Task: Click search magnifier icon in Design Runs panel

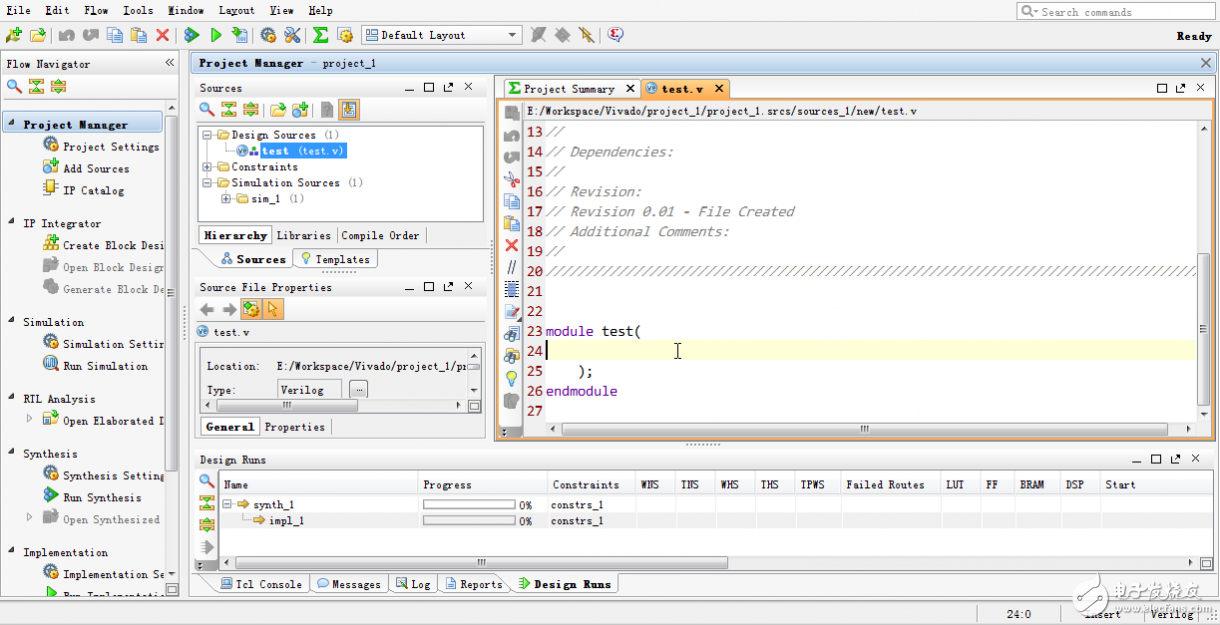Action: pos(207,481)
